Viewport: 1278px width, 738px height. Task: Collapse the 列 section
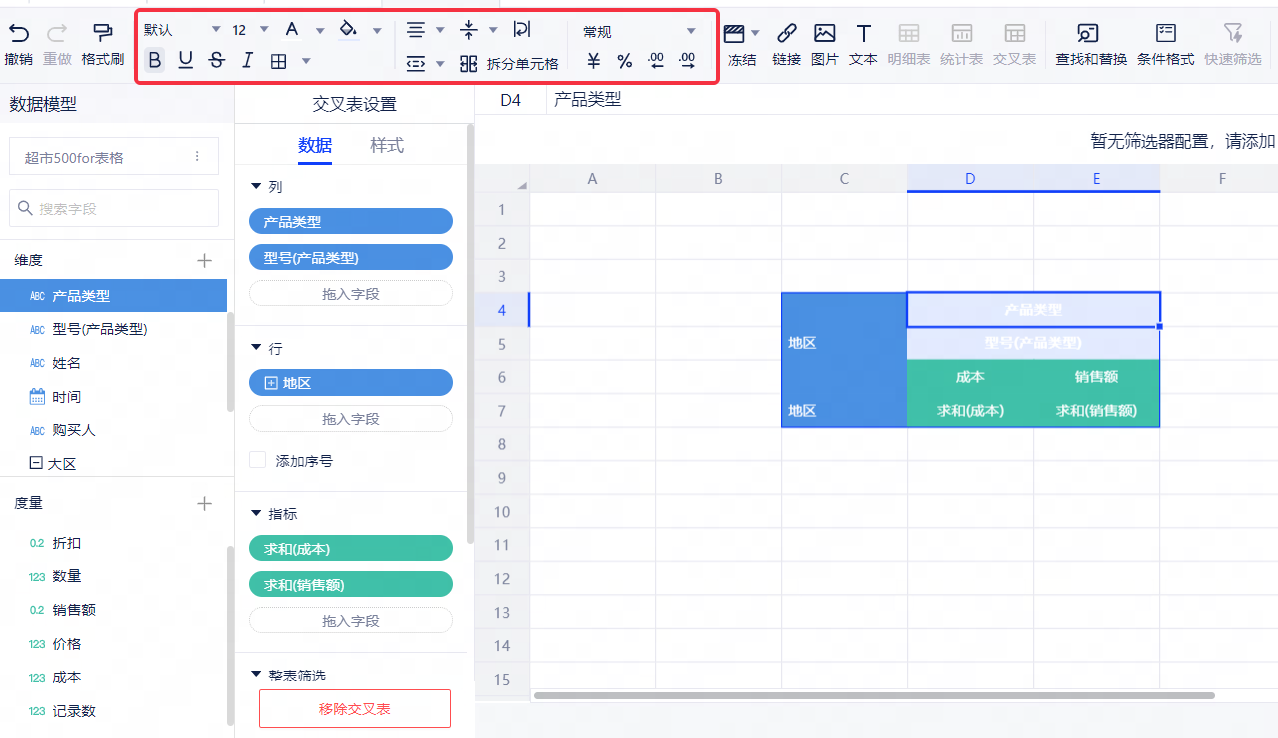256,187
